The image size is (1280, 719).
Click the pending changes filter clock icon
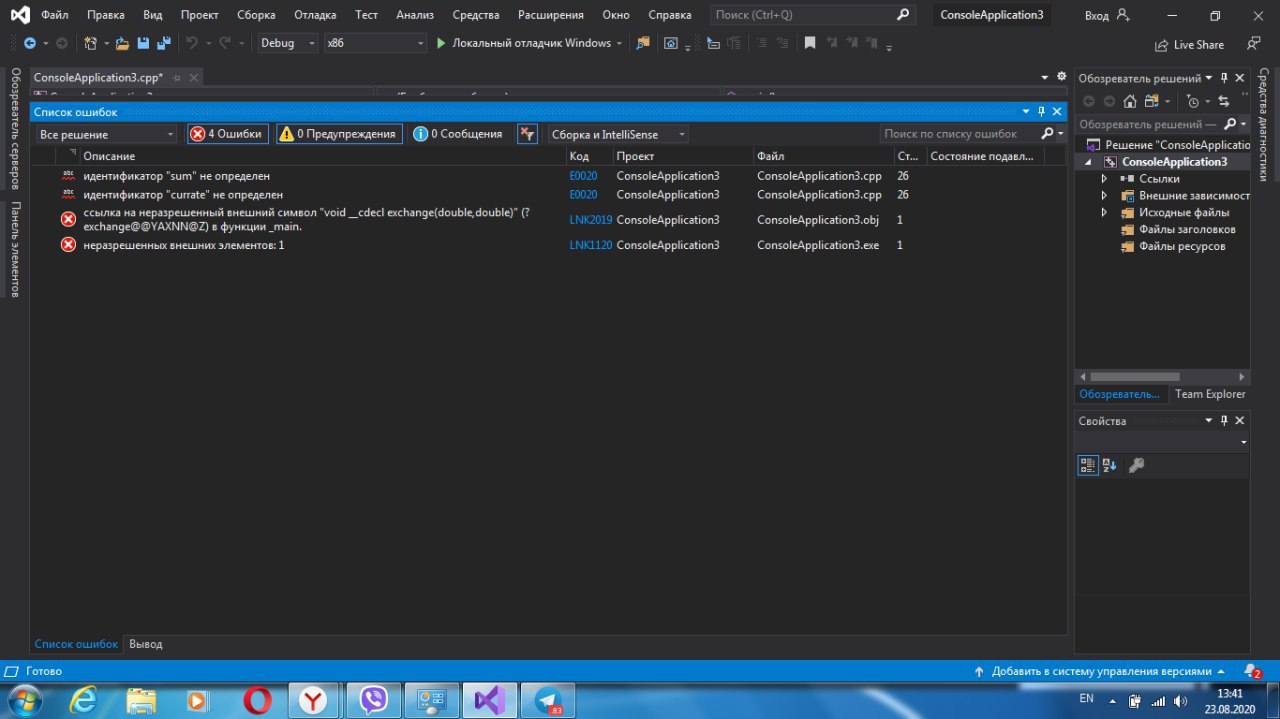1192,101
